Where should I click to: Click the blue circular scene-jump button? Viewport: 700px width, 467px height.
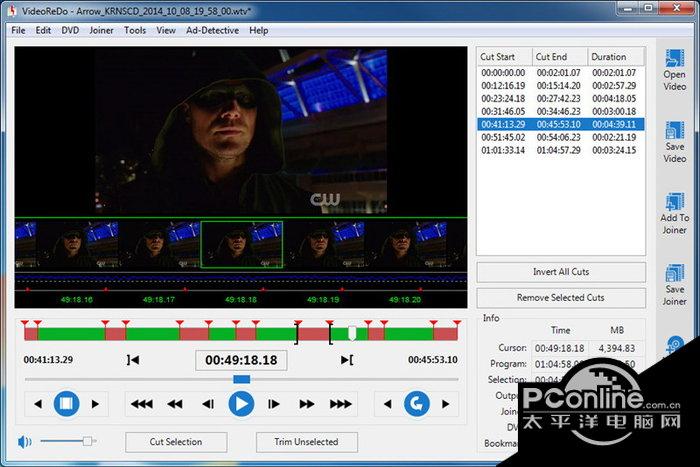pos(417,404)
